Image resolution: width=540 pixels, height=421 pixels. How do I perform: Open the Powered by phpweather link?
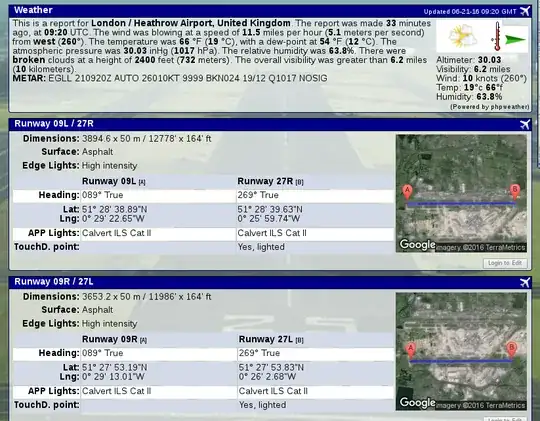tap(489, 107)
